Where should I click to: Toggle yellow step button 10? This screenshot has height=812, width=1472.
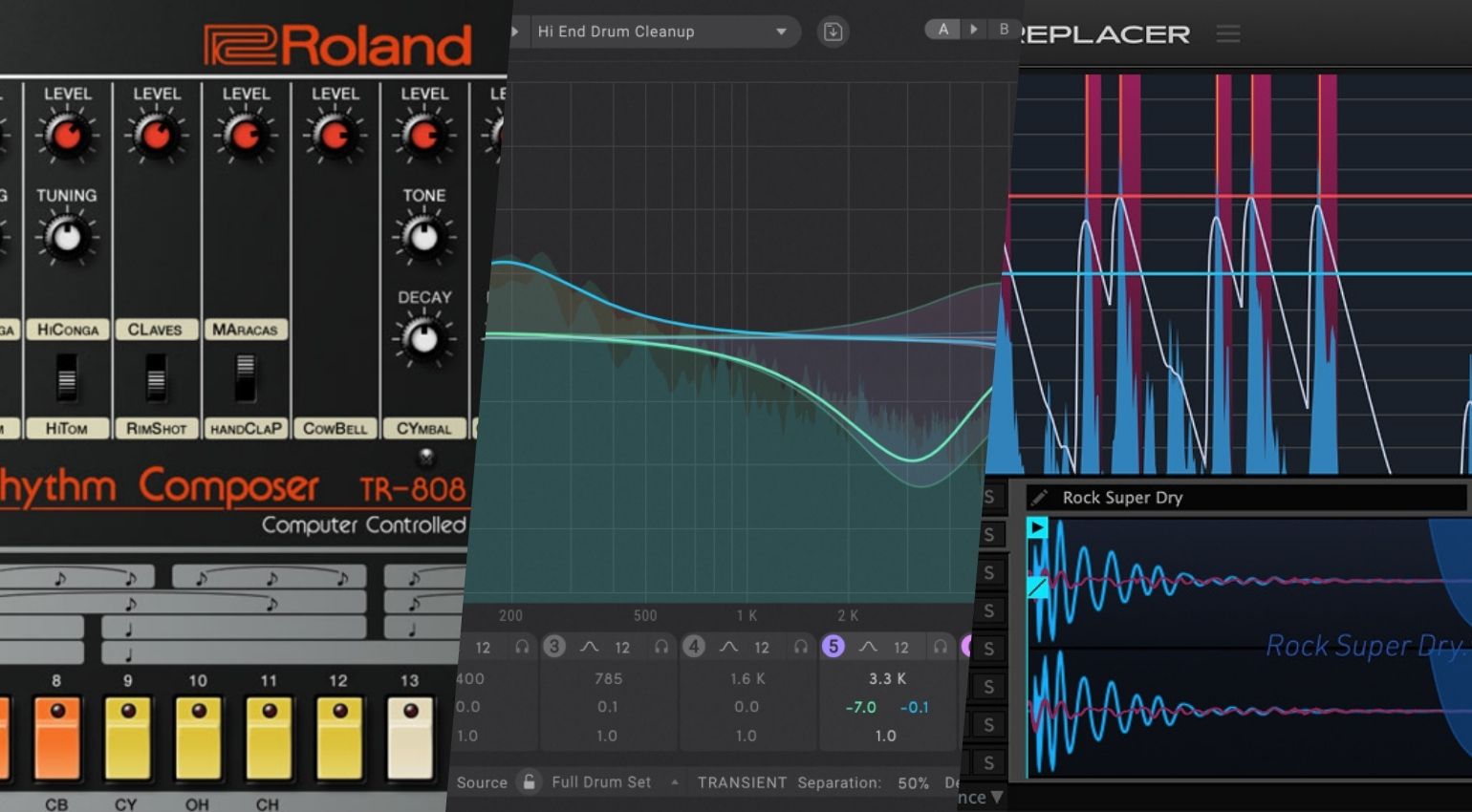(x=199, y=737)
